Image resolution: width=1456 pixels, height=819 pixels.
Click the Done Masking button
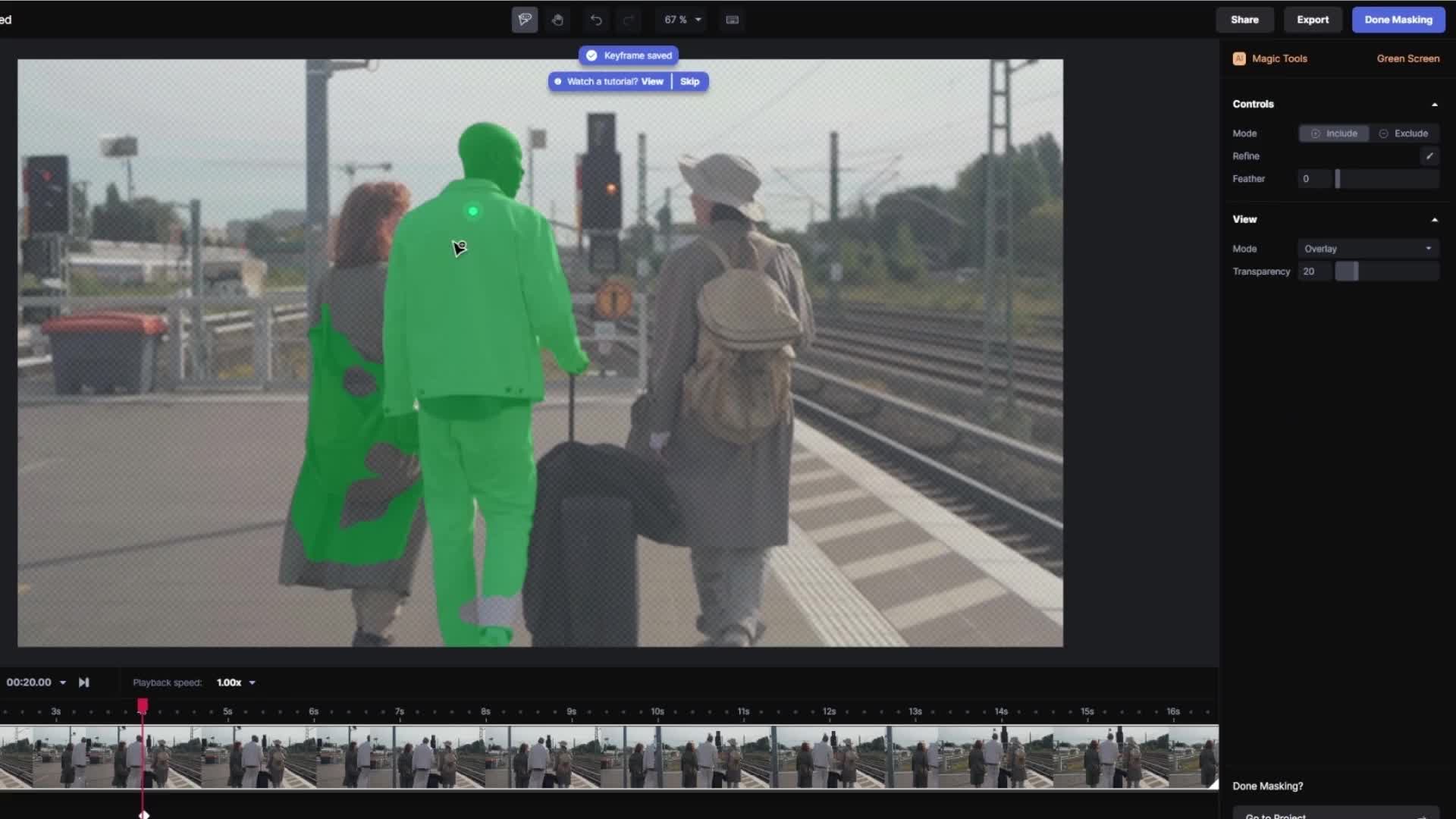[x=1398, y=20]
